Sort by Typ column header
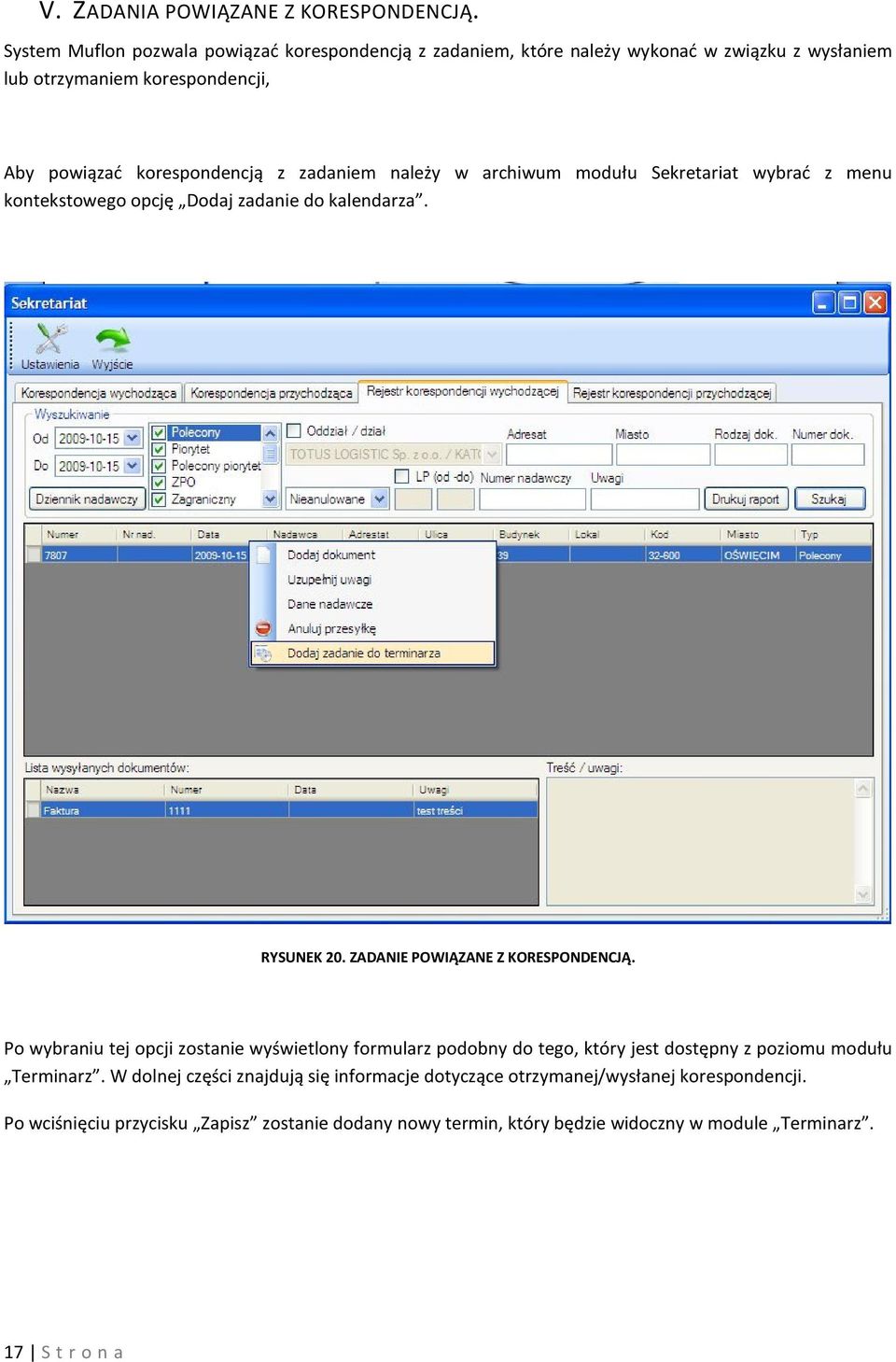 833,534
